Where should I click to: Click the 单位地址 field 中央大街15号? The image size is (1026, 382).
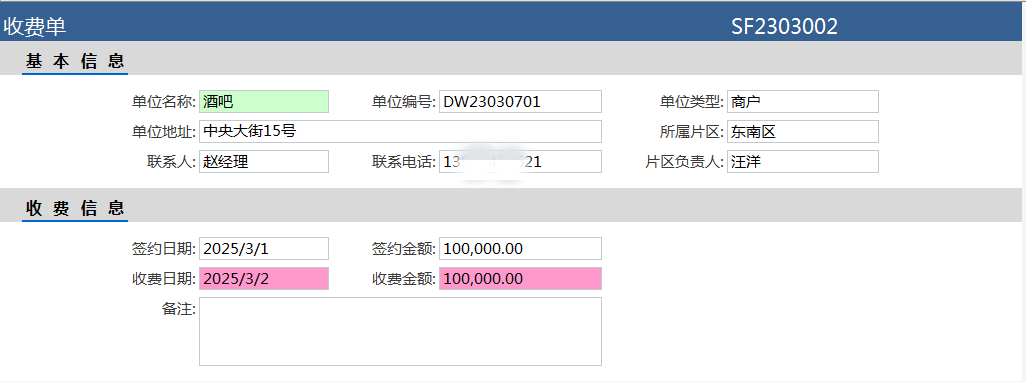(x=400, y=131)
